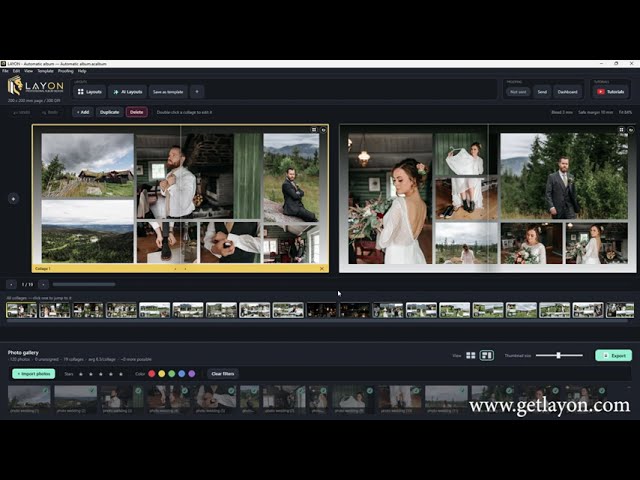640x480 pixels.
Task: Click the LAYON lion logo
Action: [15, 86]
